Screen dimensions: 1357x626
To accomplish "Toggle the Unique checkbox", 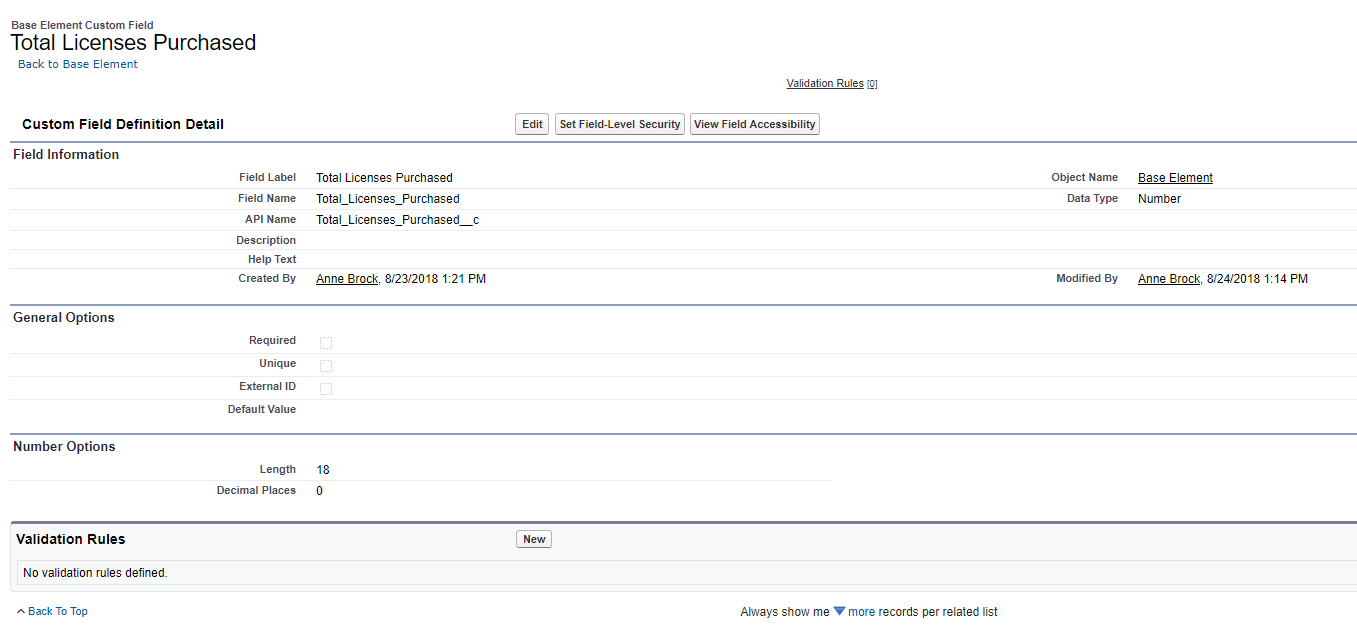I will tap(326, 366).
